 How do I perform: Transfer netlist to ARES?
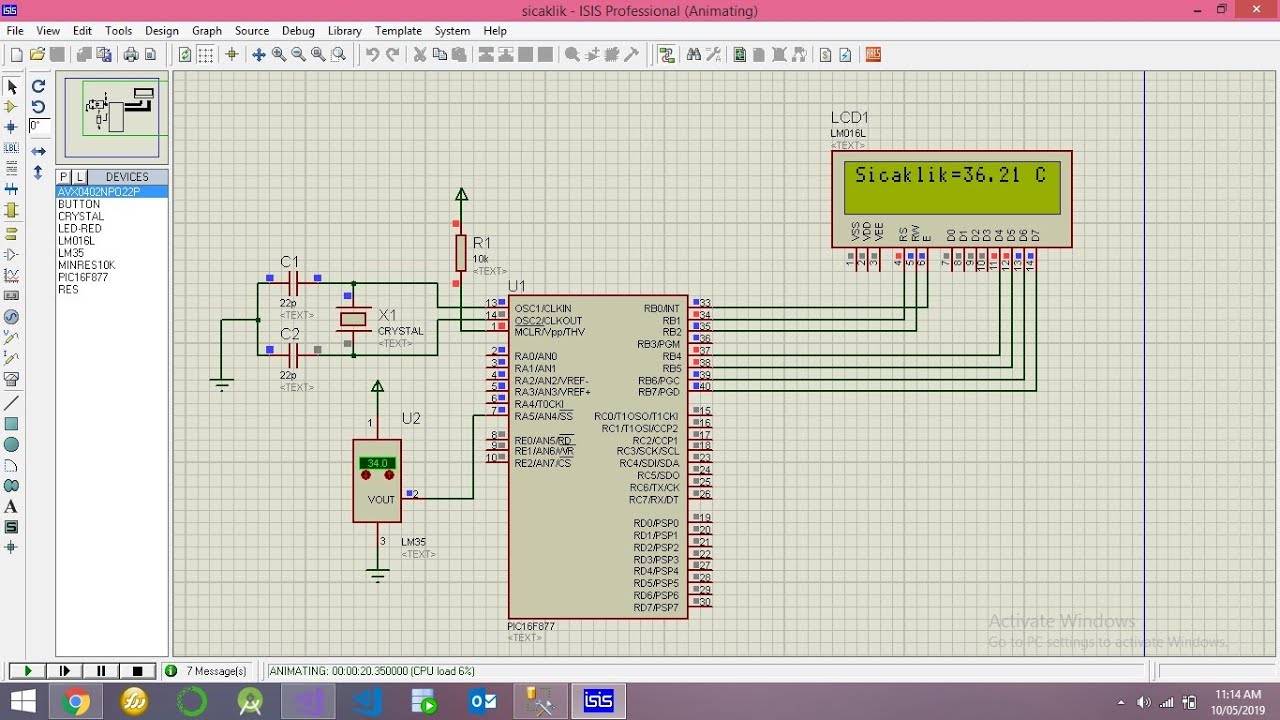(873, 55)
